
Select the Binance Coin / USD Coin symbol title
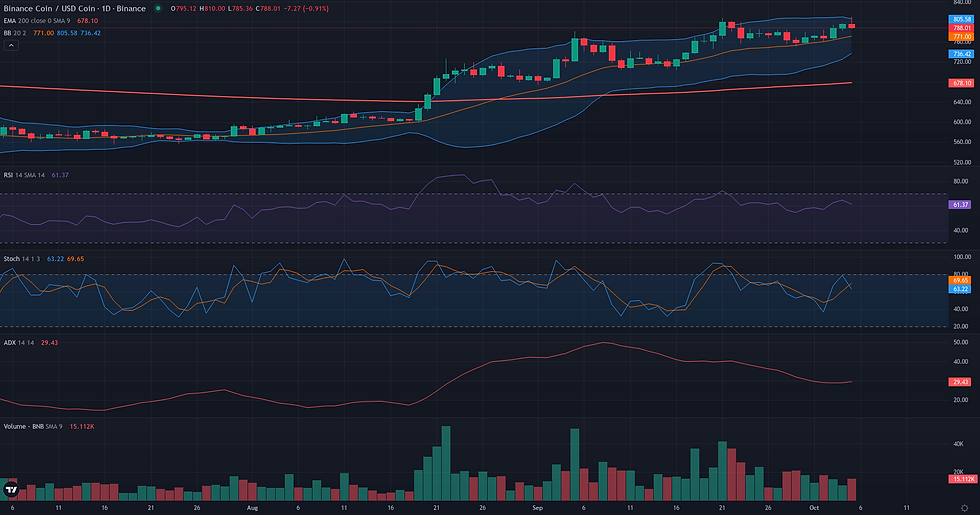click(75, 9)
